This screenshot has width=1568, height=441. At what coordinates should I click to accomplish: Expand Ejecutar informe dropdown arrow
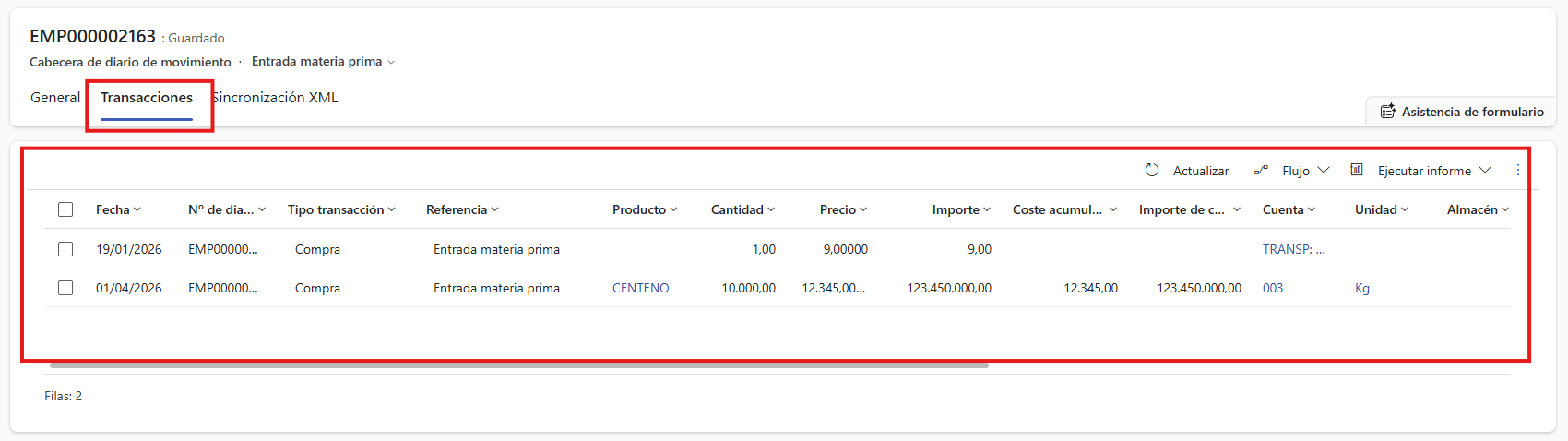1485,171
